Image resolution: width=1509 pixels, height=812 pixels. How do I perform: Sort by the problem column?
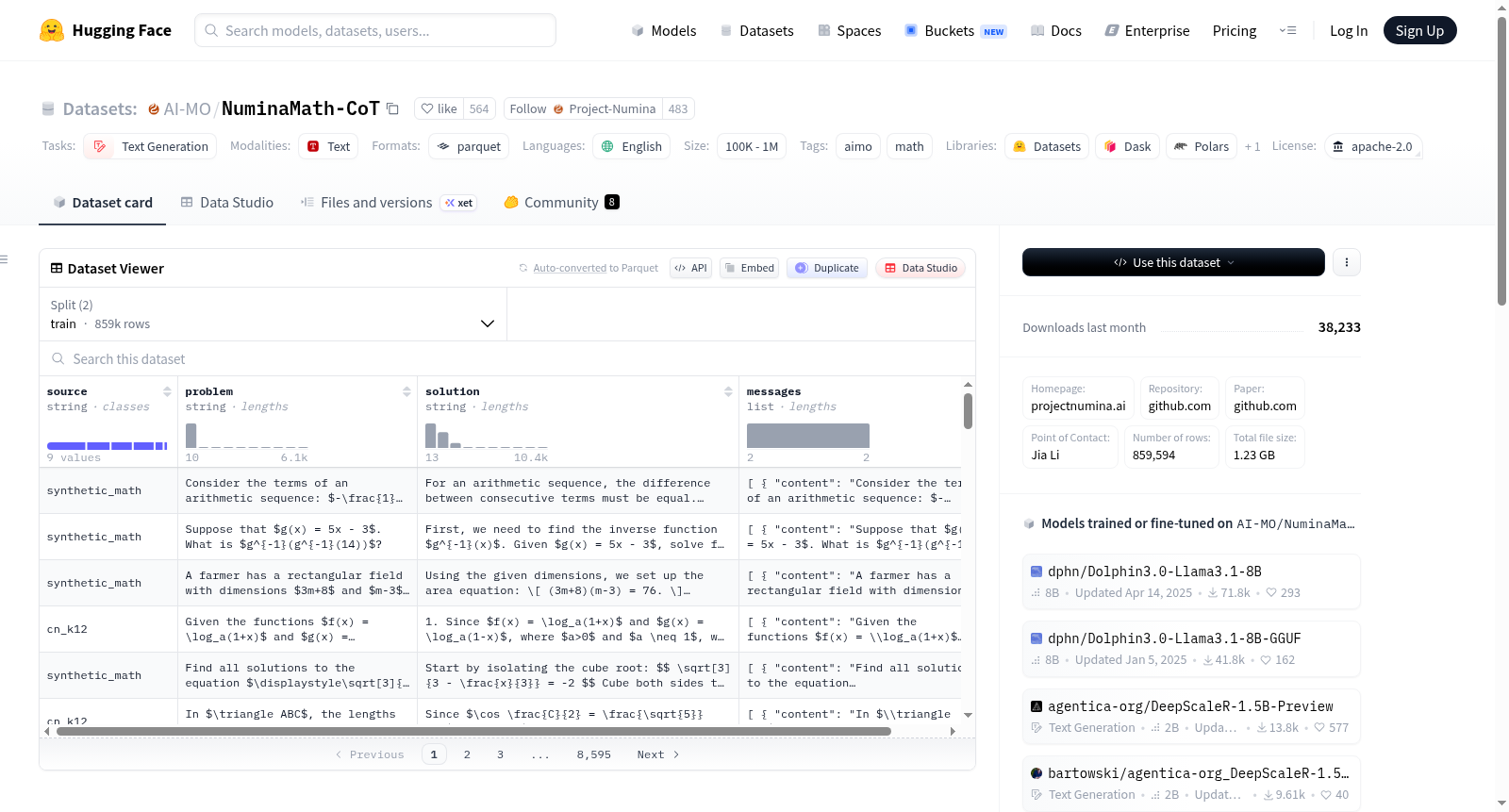click(x=406, y=391)
